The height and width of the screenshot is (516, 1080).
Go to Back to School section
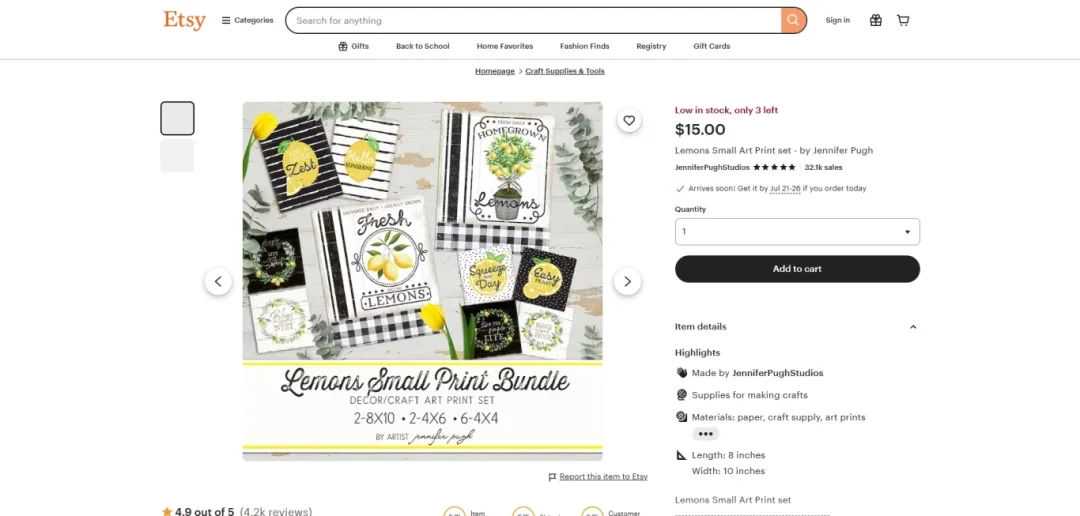pyautogui.click(x=422, y=46)
